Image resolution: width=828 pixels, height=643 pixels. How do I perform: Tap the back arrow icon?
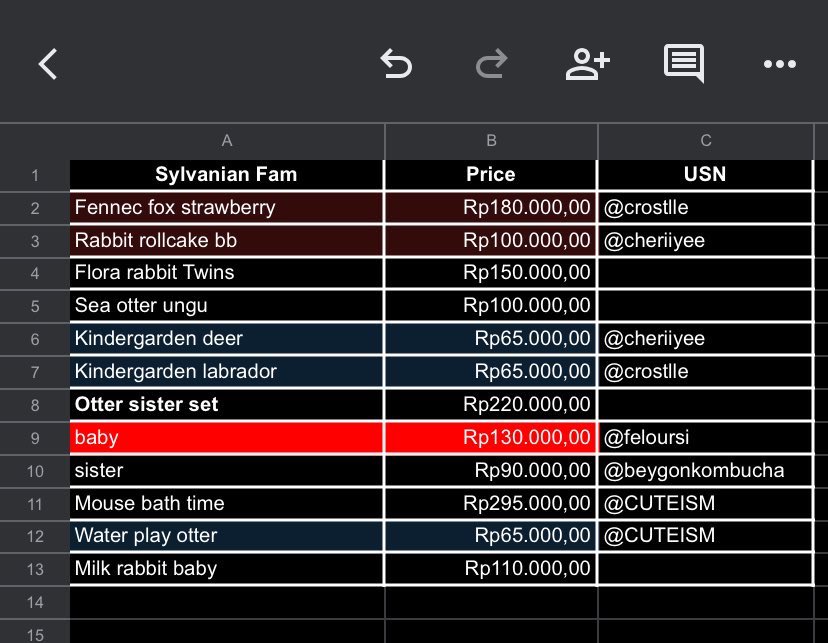[48, 64]
